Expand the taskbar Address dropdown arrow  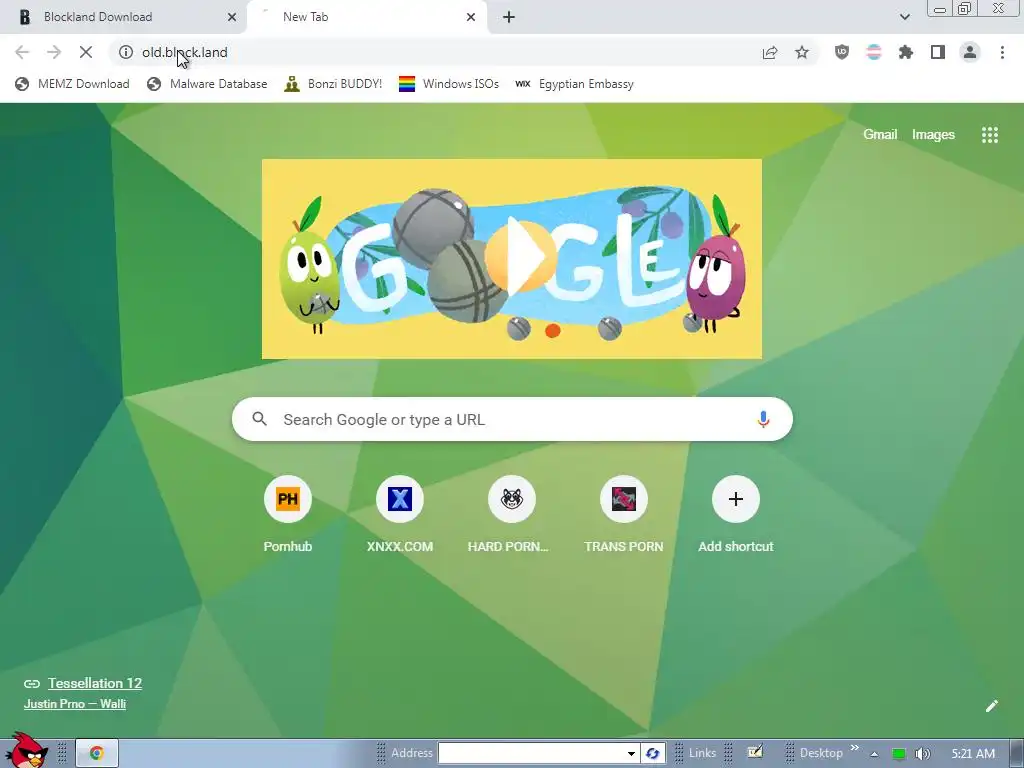click(631, 753)
